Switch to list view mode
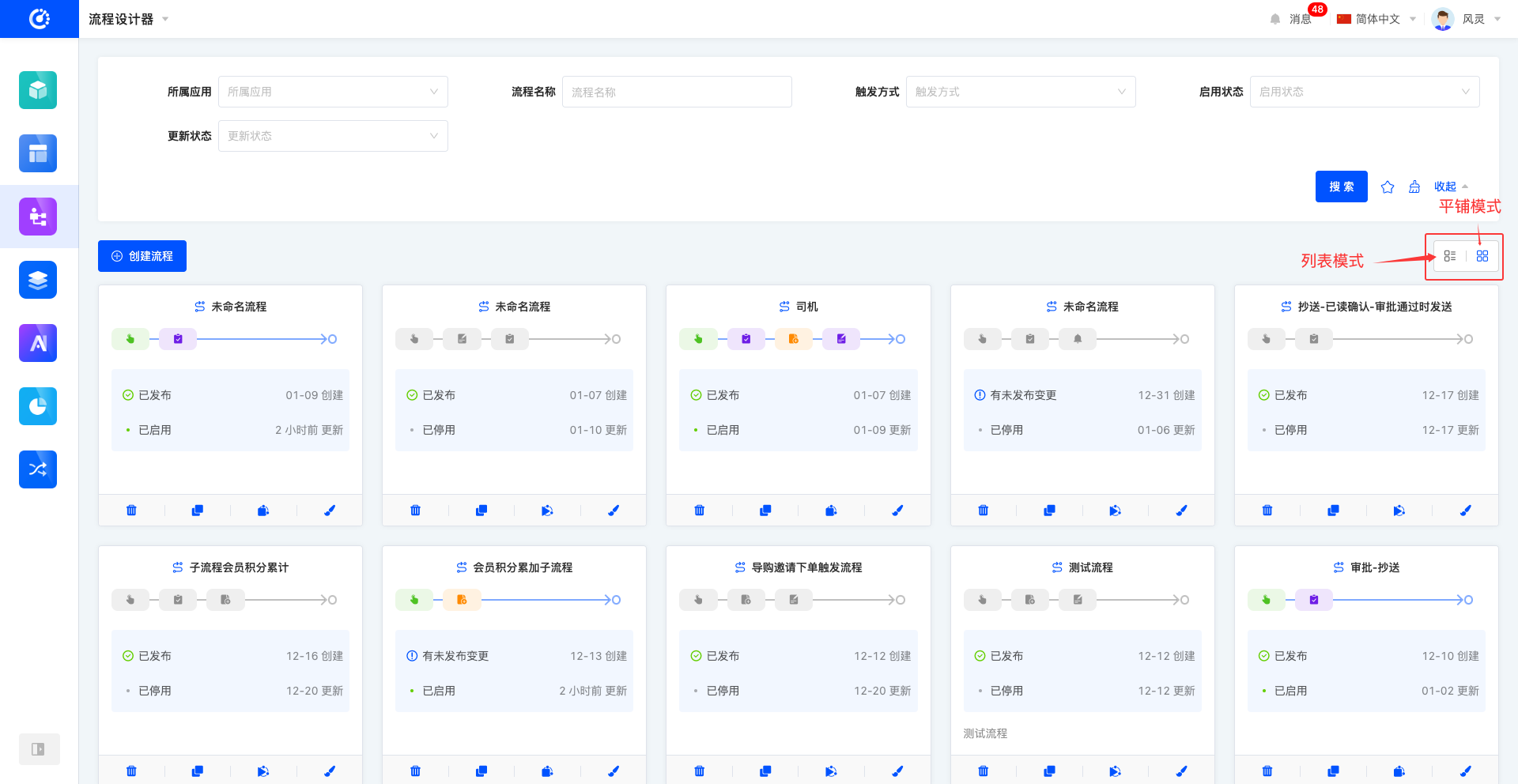This screenshot has height=784, width=1518. tap(1449, 256)
